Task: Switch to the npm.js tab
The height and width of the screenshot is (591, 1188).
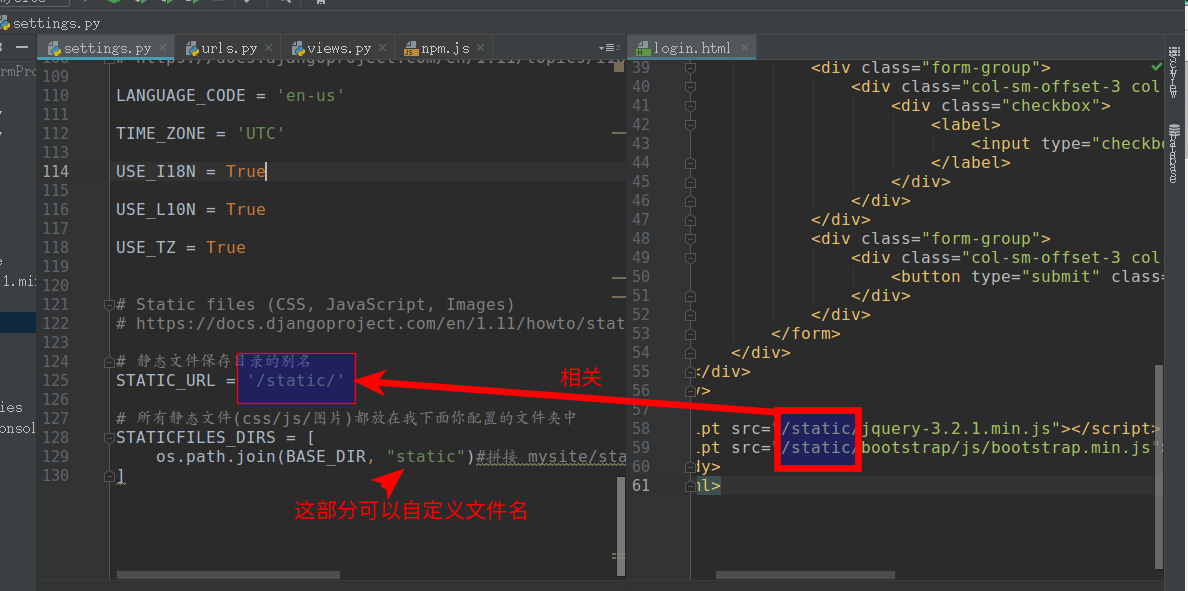Action: tap(445, 48)
